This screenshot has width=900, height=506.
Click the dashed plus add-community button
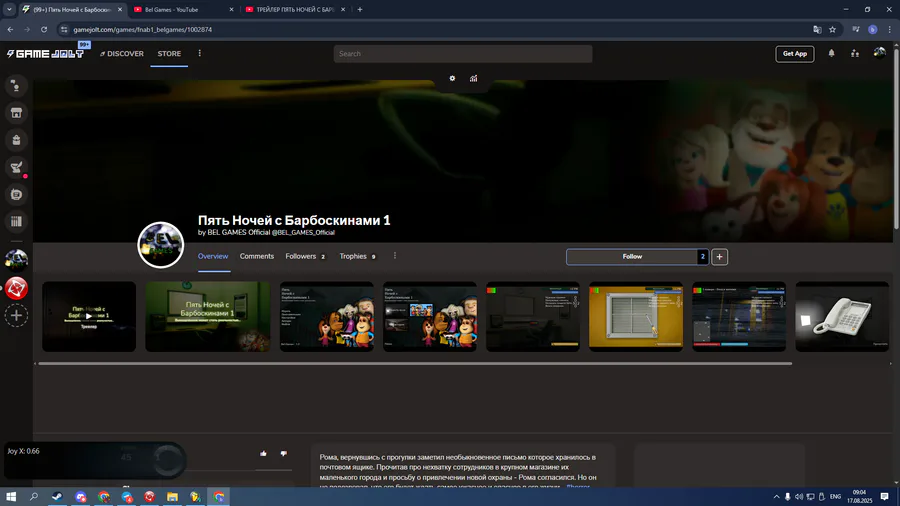pos(16,316)
